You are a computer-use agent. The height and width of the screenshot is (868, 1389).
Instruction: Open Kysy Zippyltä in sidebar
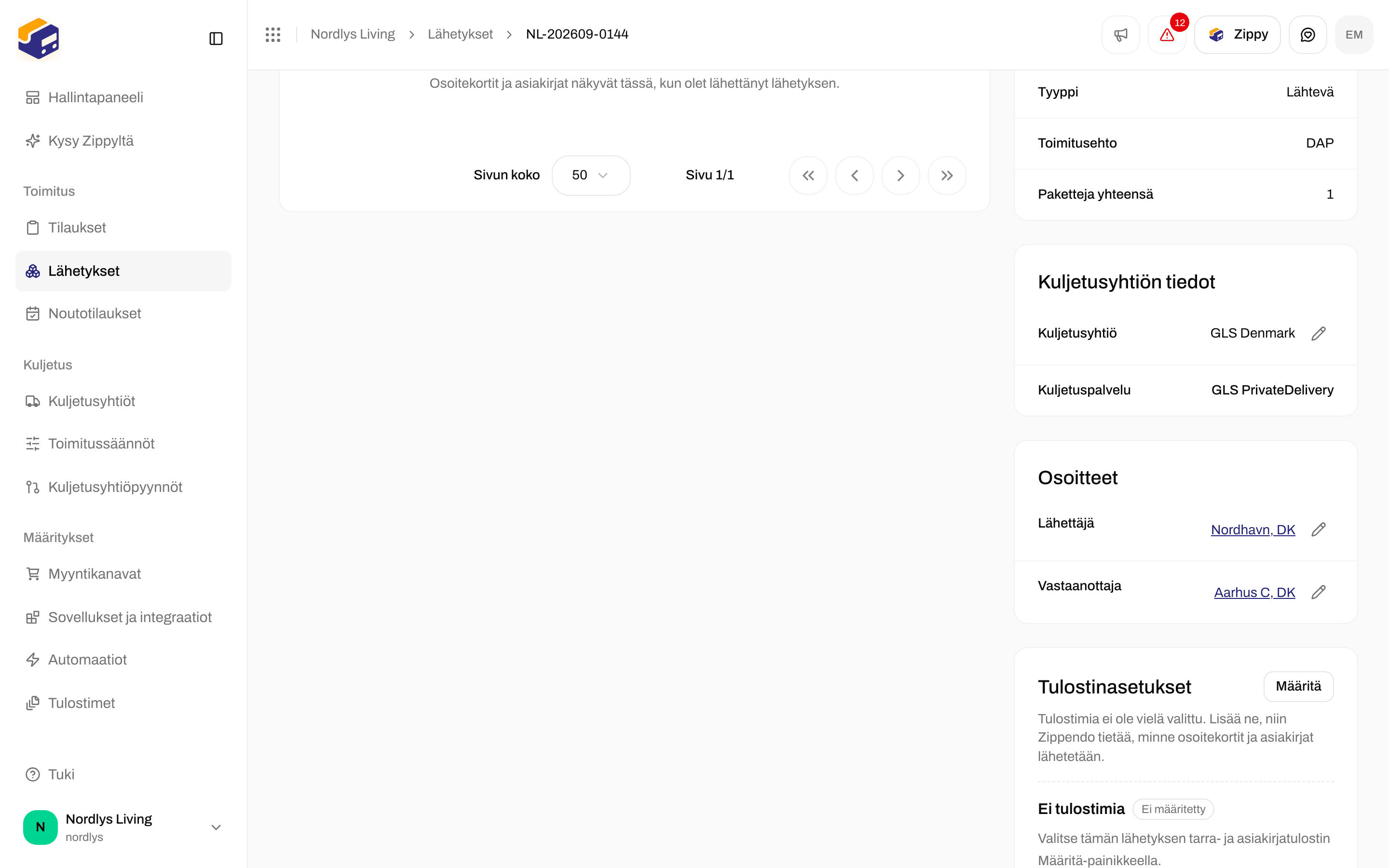[x=123, y=141]
